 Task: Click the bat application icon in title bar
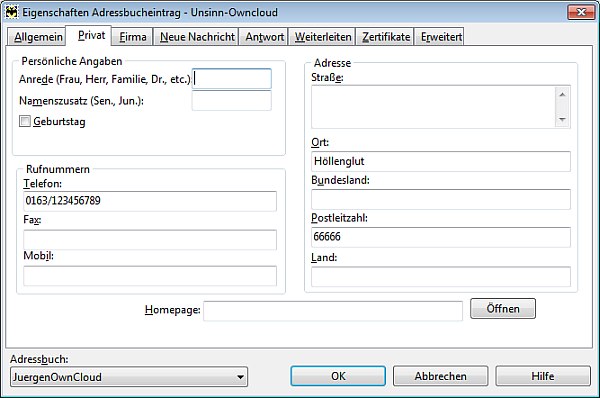click(x=11, y=12)
